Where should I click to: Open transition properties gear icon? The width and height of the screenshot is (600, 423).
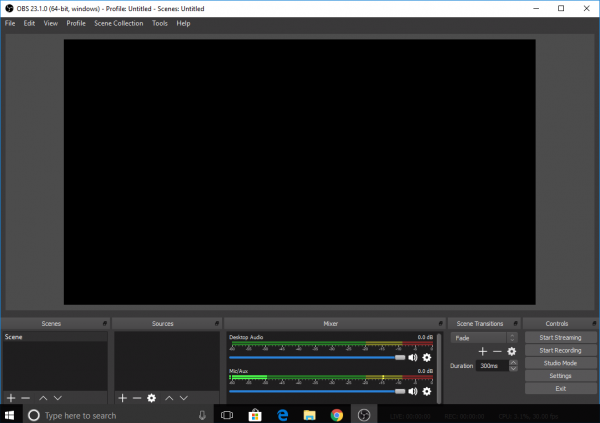point(511,351)
